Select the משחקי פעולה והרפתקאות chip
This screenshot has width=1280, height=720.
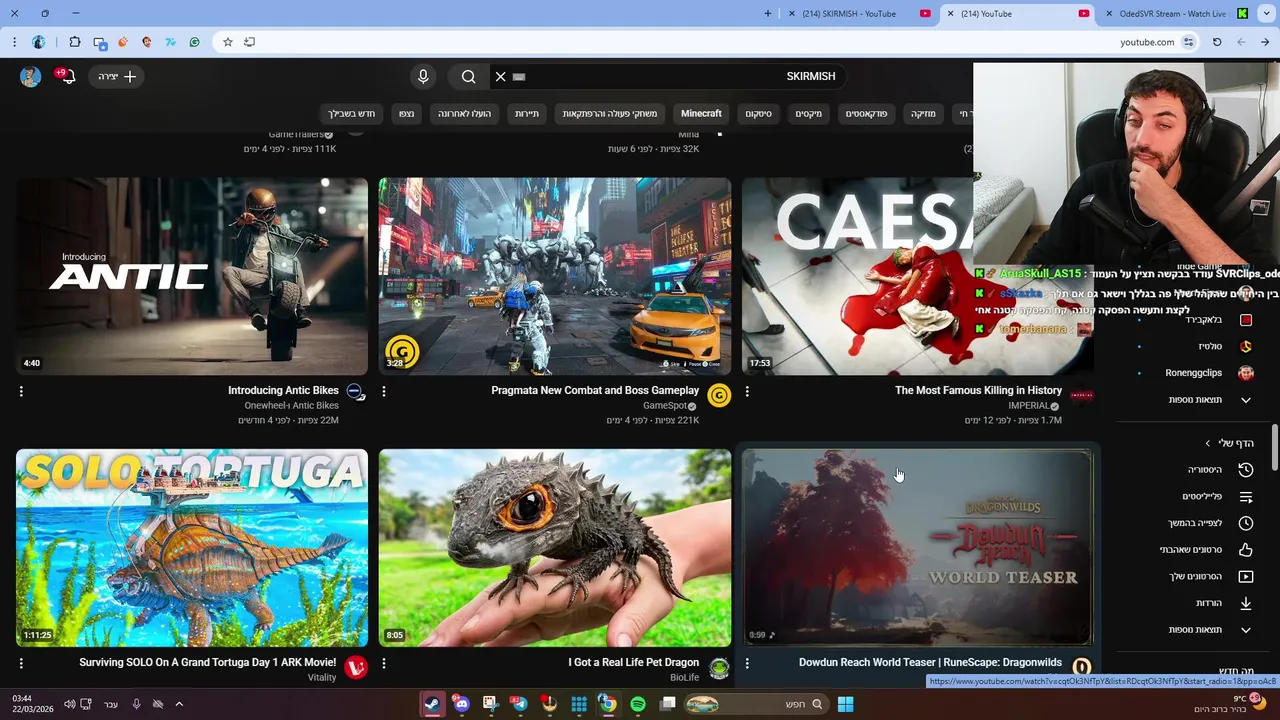click(x=610, y=114)
